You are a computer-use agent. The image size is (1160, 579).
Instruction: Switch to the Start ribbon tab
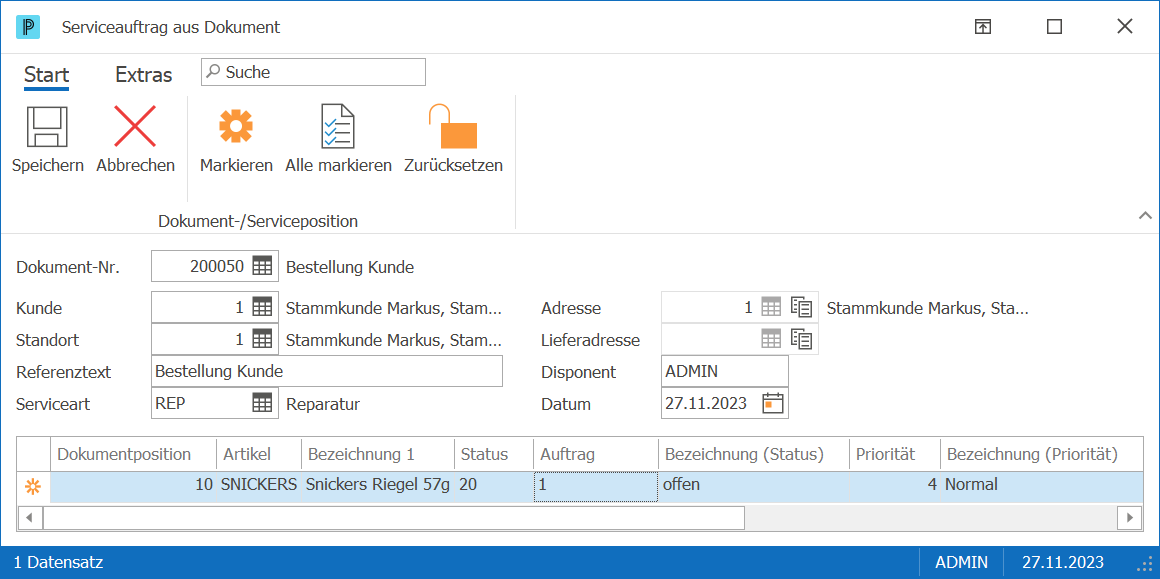[47, 75]
